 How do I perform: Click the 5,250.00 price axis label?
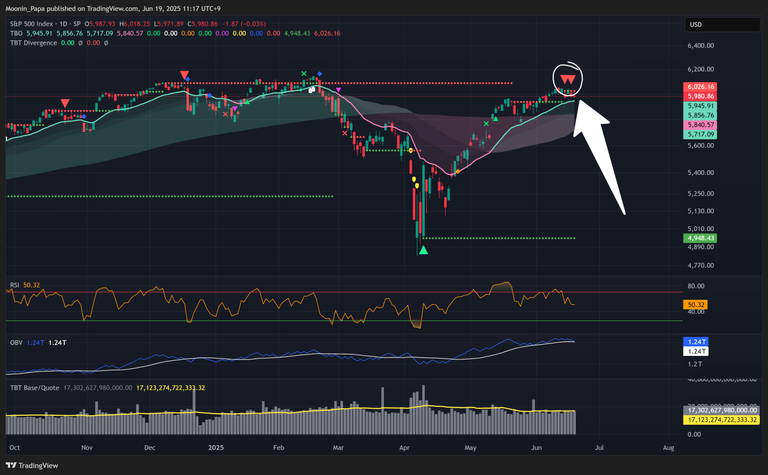click(700, 193)
